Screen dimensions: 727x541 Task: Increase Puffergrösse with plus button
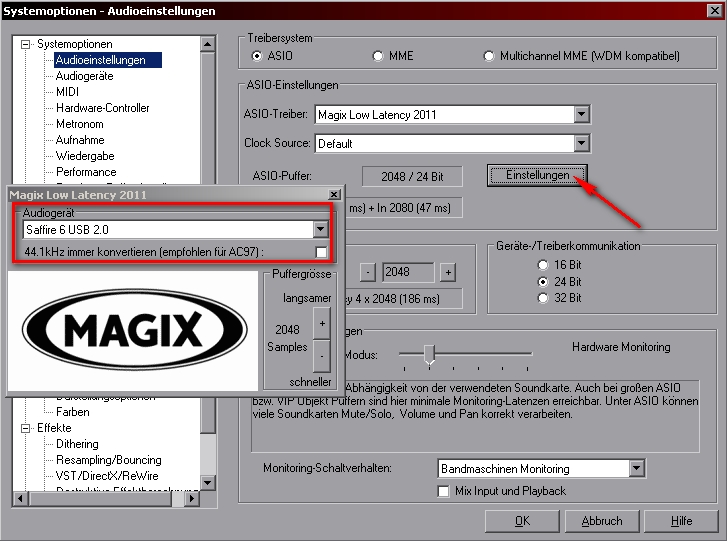(322, 323)
